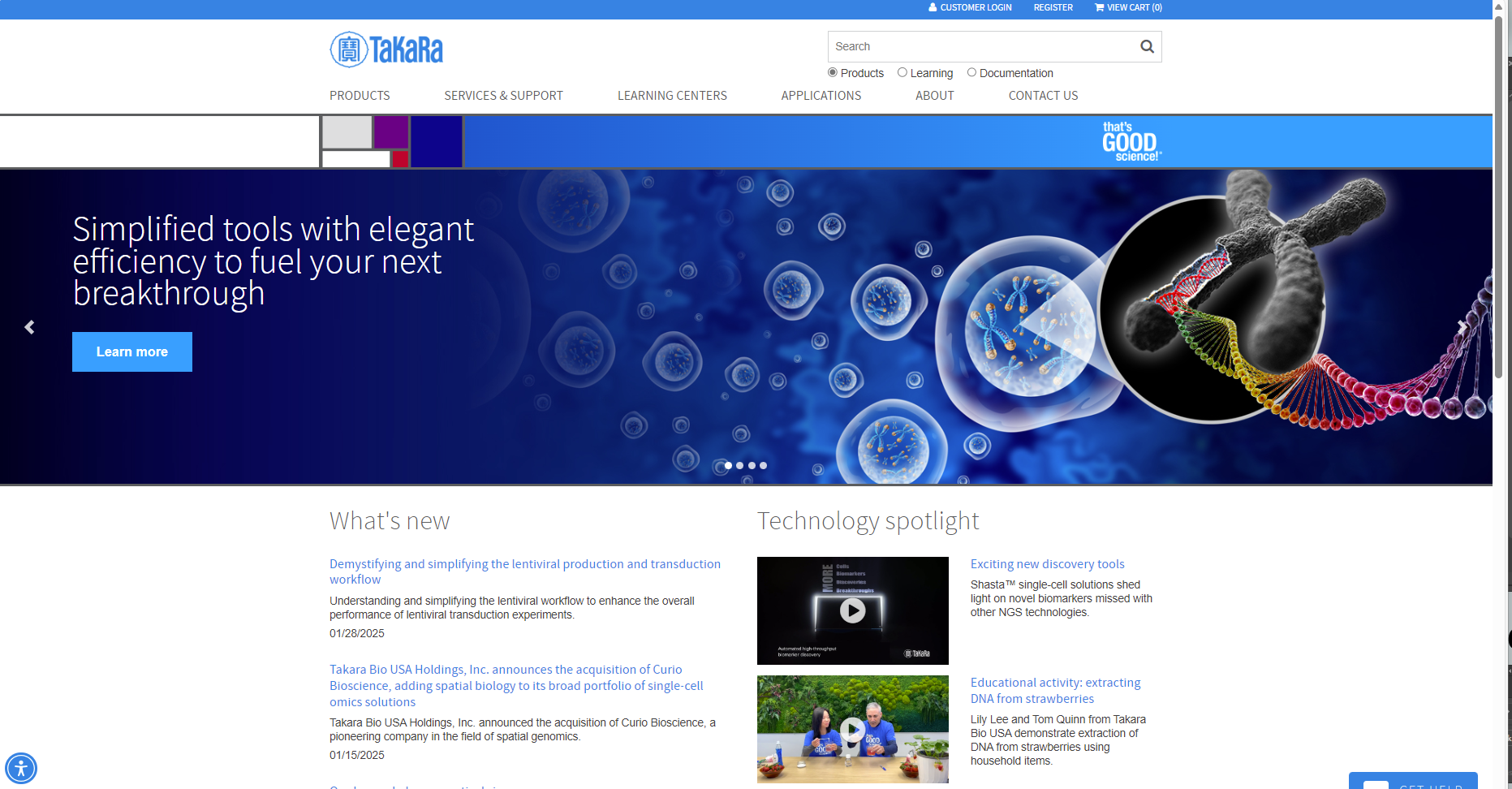Select the Products search radio button
The width and height of the screenshot is (1512, 789).
click(832, 72)
